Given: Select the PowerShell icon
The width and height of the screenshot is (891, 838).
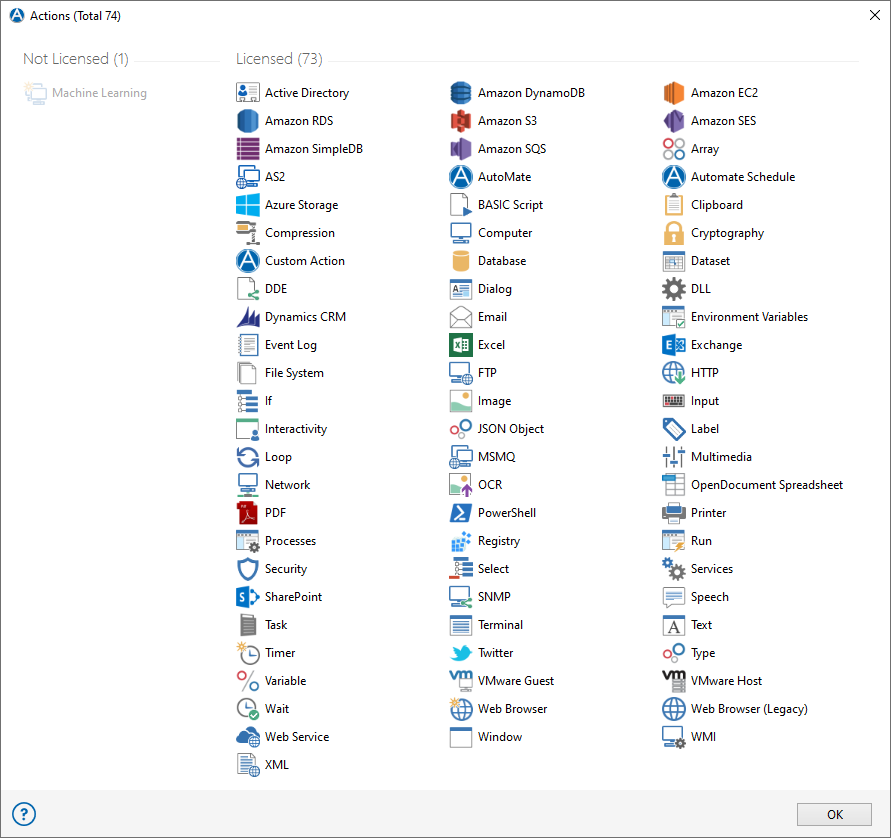Looking at the screenshot, I should pos(461,512).
